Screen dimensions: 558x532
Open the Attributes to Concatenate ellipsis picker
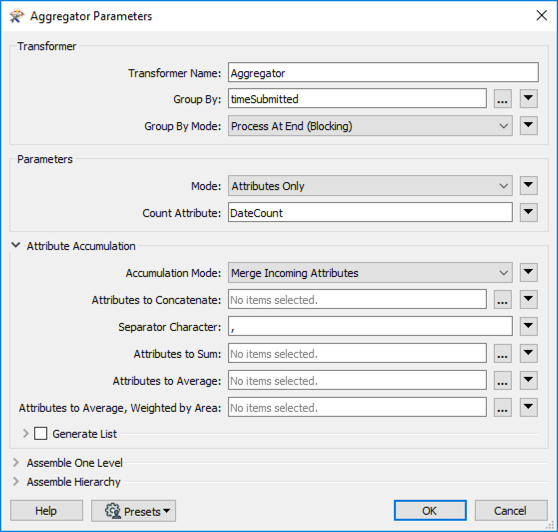click(502, 300)
